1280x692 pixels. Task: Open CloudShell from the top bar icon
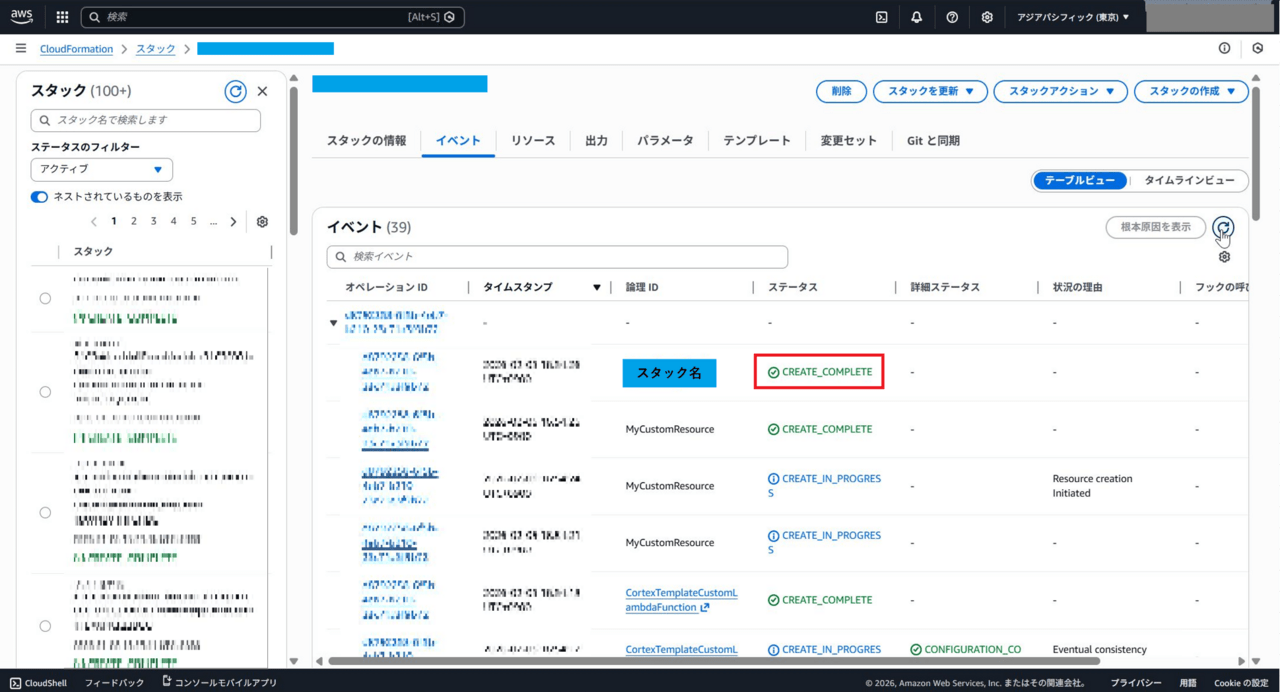(881, 17)
